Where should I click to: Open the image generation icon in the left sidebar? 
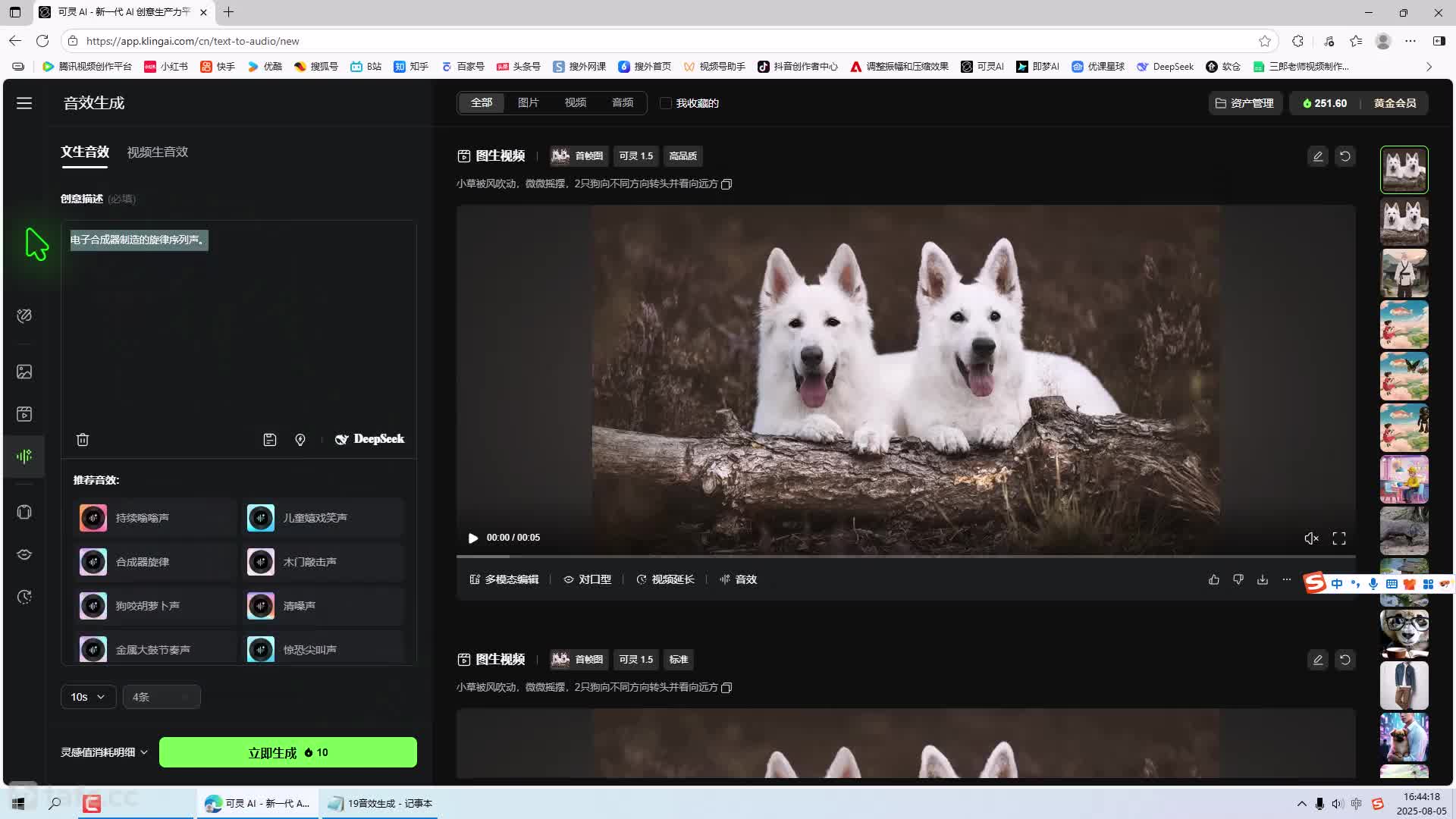click(24, 372)
